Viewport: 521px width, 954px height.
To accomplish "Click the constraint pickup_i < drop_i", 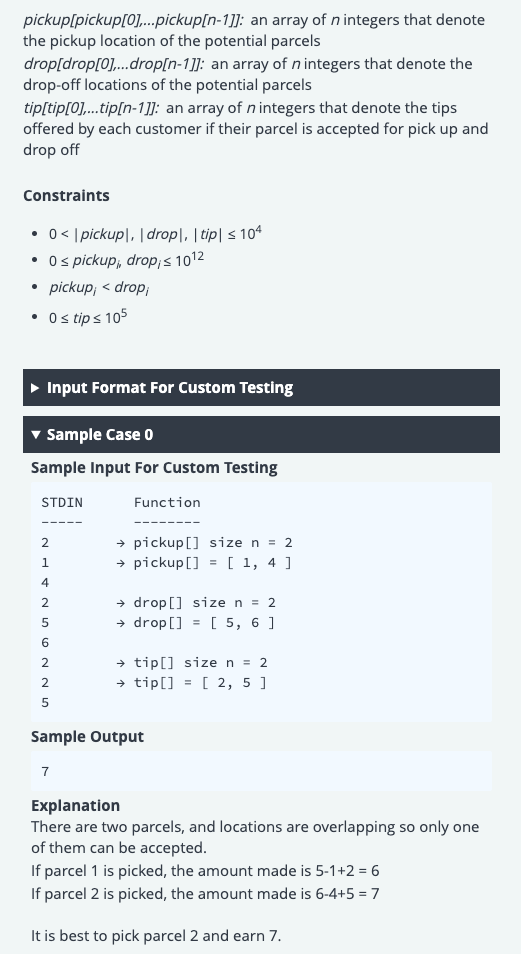I will coord(99,287).
